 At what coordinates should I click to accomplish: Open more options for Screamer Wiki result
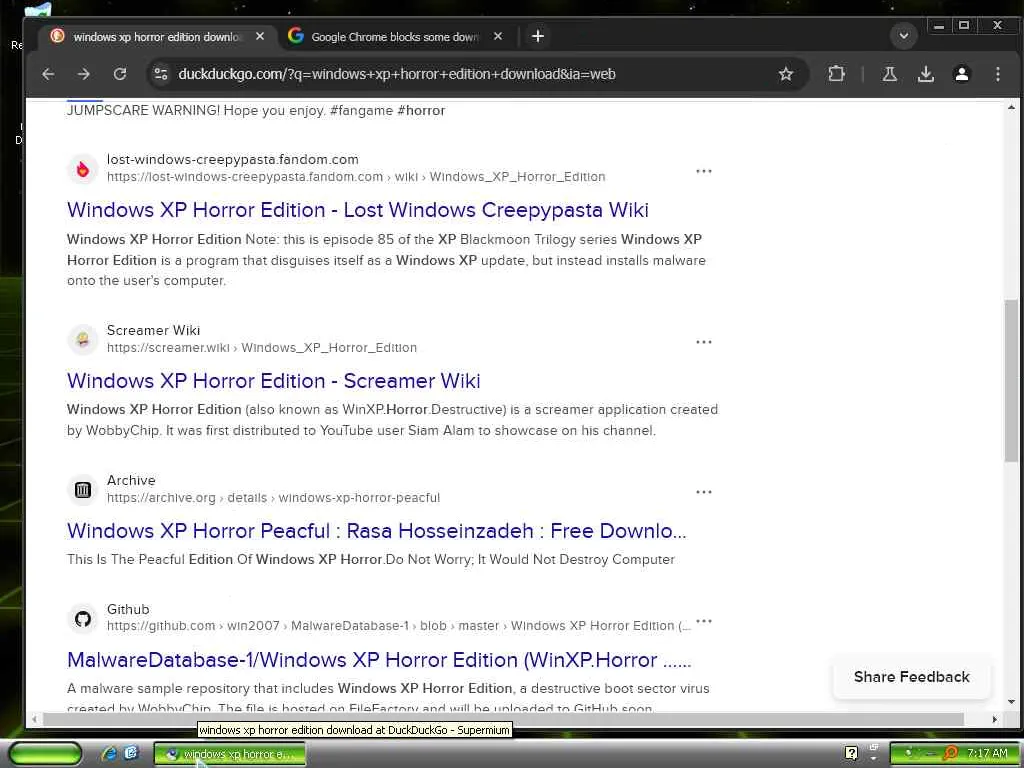point(703,342)
